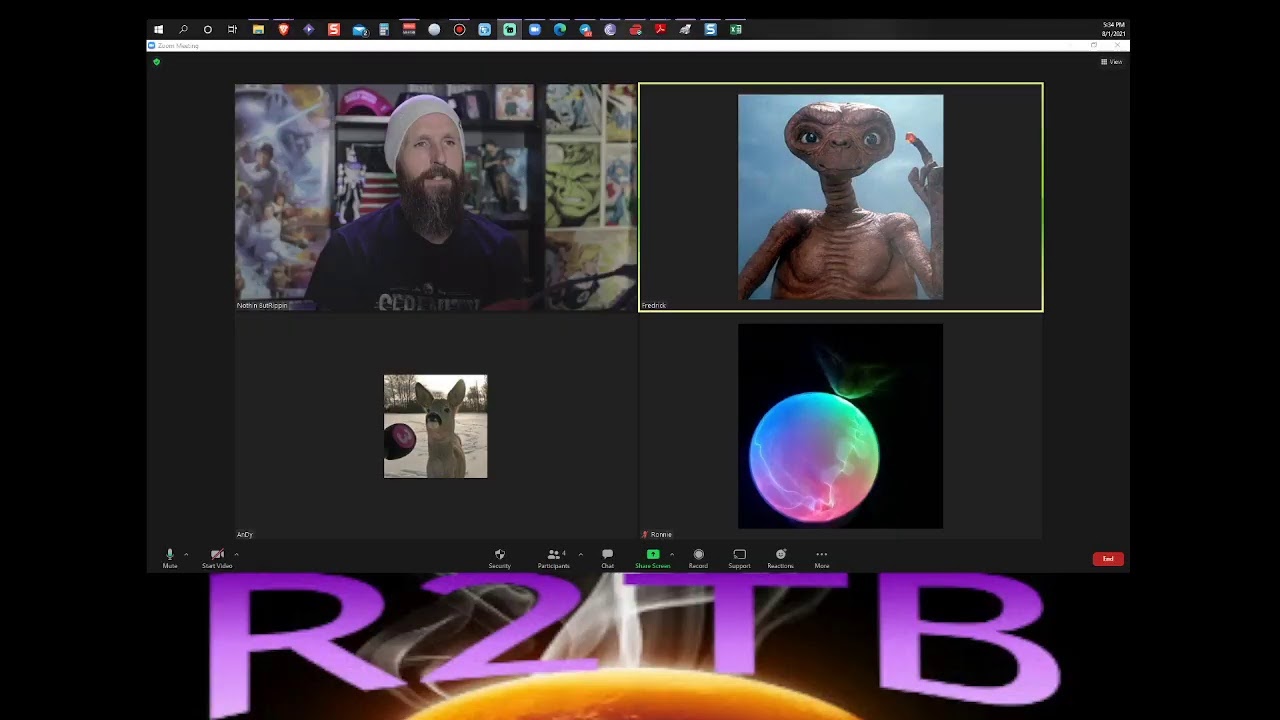The image size is (1280, 720).
Task: Open File Explorer from the taskbar
Action: pos(258,30)
